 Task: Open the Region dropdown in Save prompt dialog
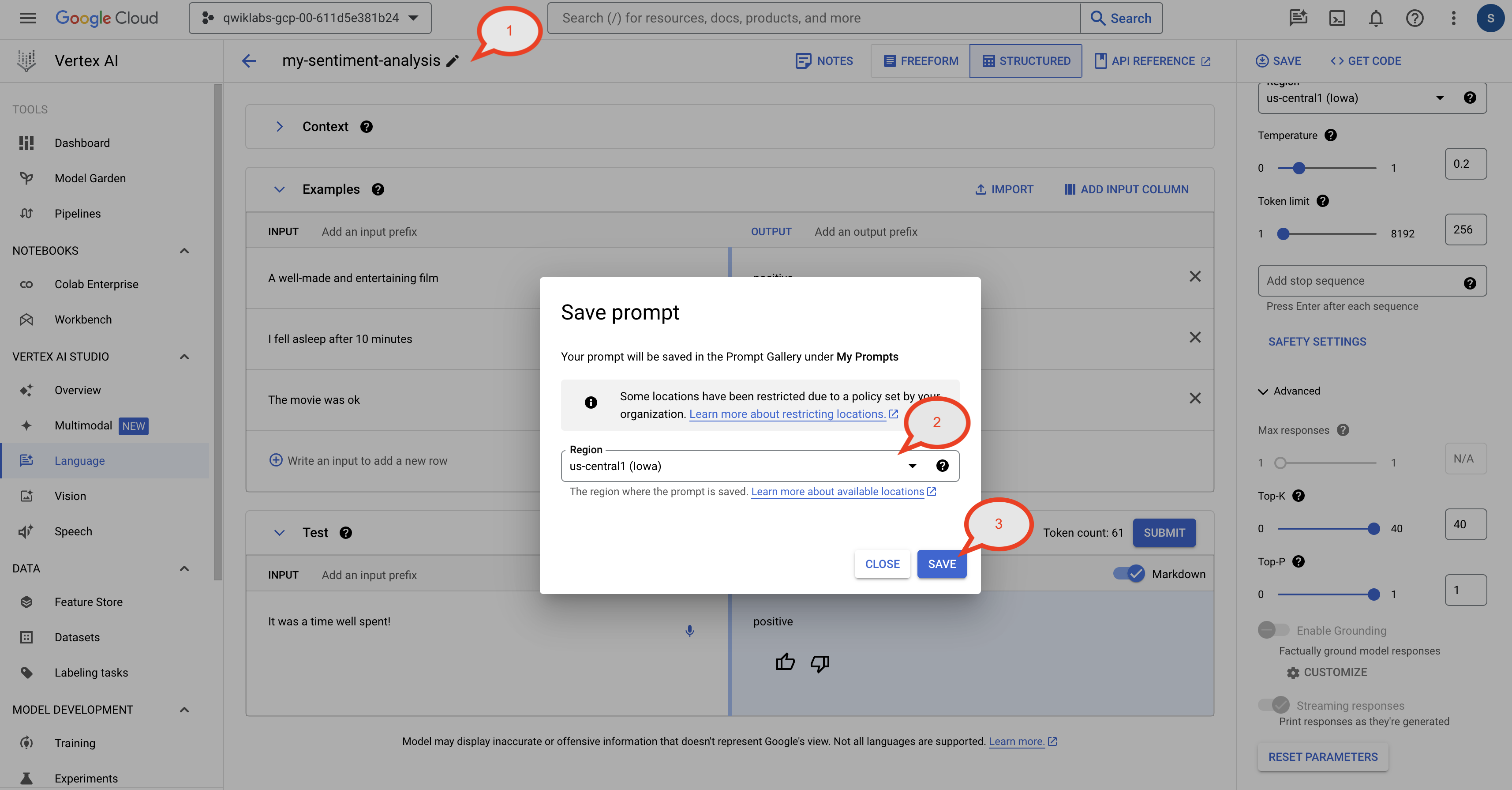[x=912, y=466]
